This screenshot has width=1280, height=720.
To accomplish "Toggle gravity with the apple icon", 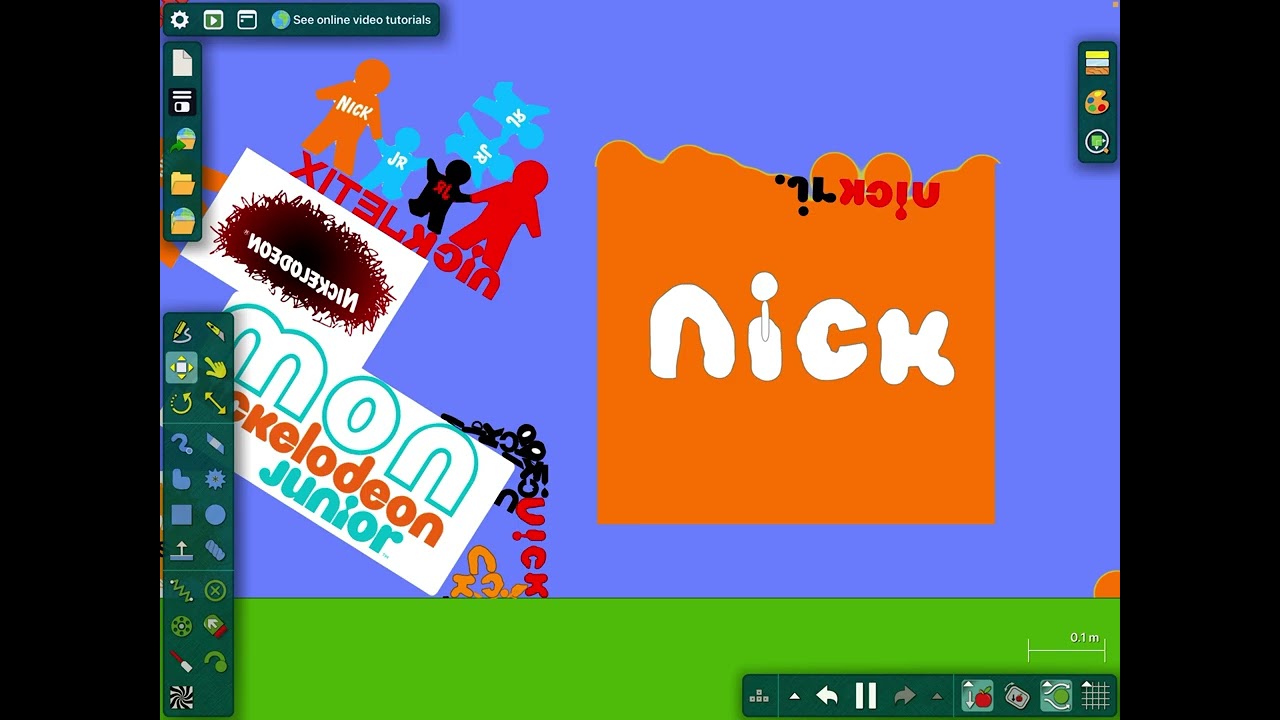I will 977,696.
